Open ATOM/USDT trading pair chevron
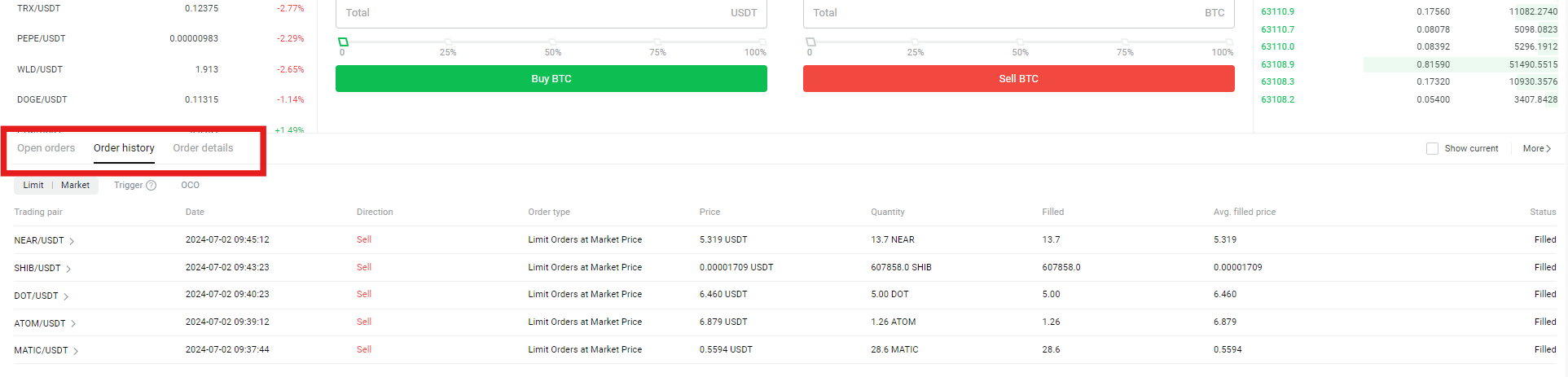Image resolution: width=1568 pixels, height=377 pixels. pyautogui.click(x=73, y=324)
